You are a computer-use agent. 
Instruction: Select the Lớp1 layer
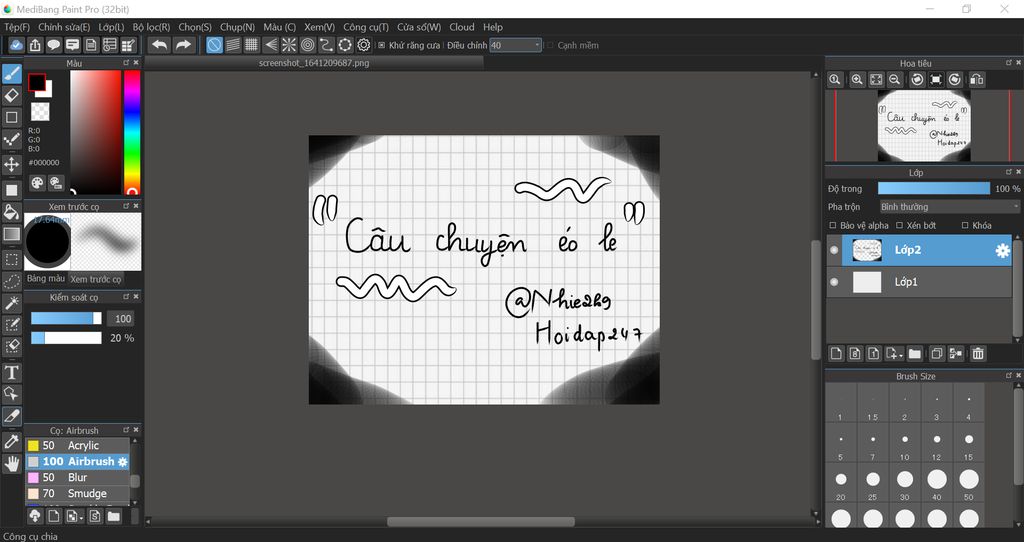coord(920,282)
